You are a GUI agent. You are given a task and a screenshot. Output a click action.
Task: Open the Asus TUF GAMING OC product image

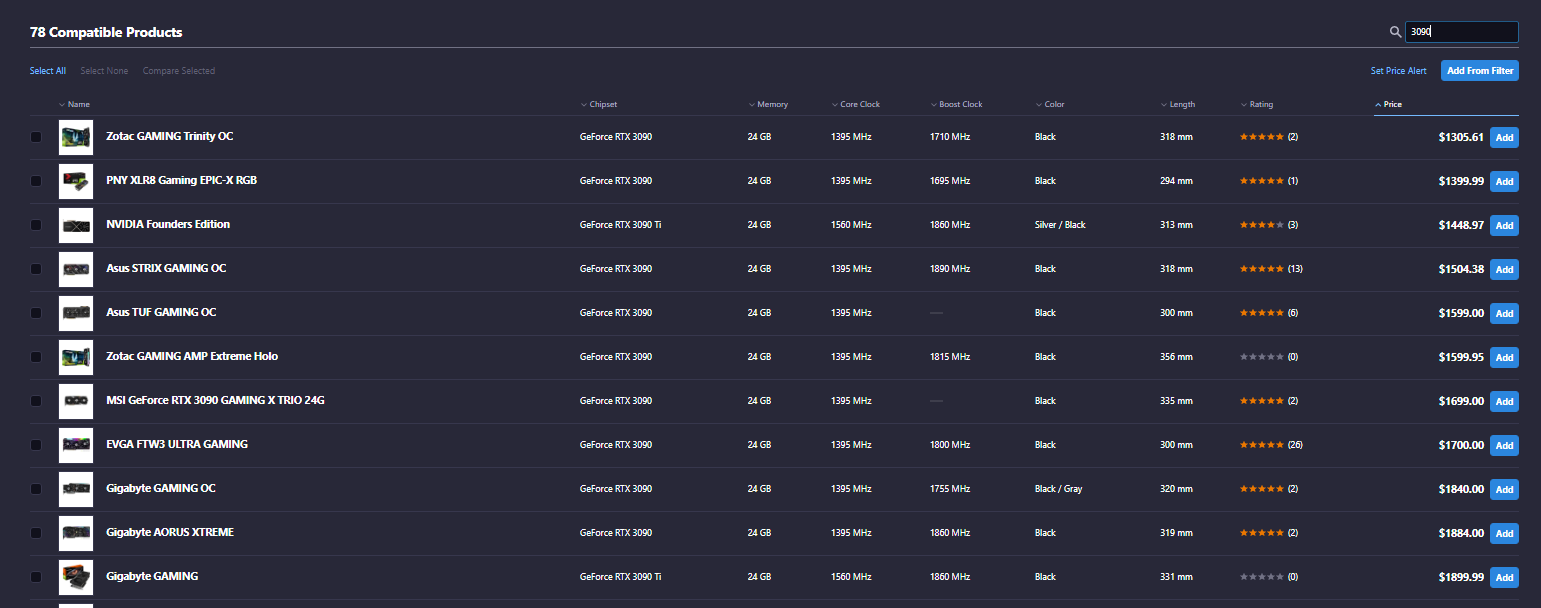(x=76, y=313)
